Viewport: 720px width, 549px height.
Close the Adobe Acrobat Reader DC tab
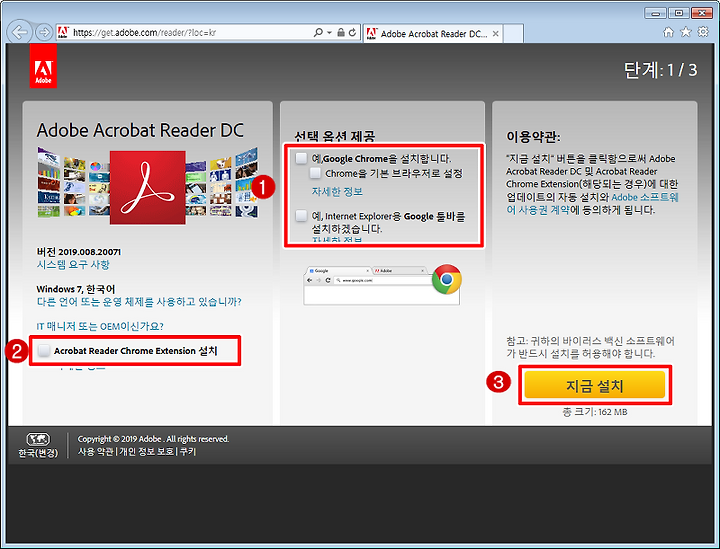point(495,34)
